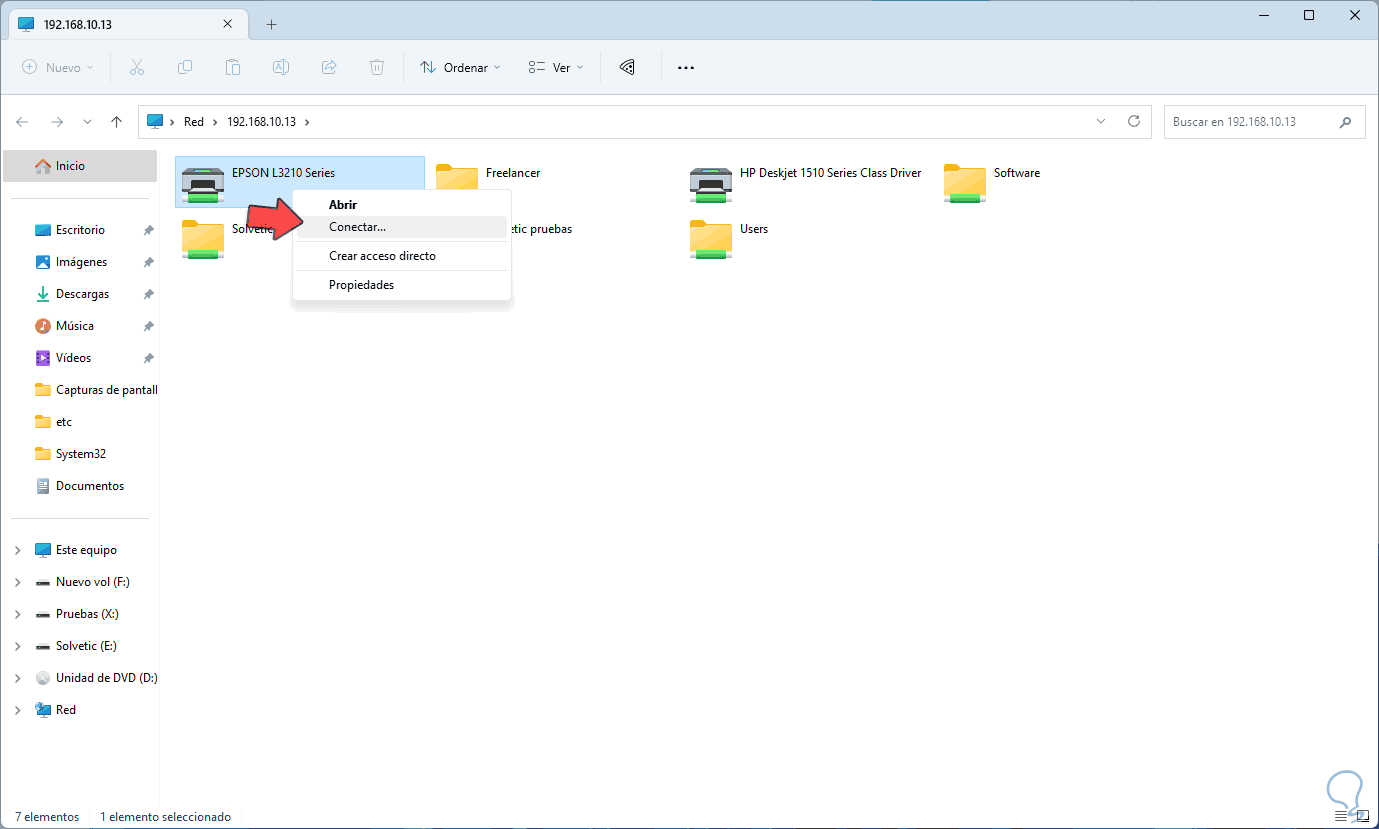Choose Propiedades in the context menu
This screenshot has height=829, width=1379.
click(402, 285)
